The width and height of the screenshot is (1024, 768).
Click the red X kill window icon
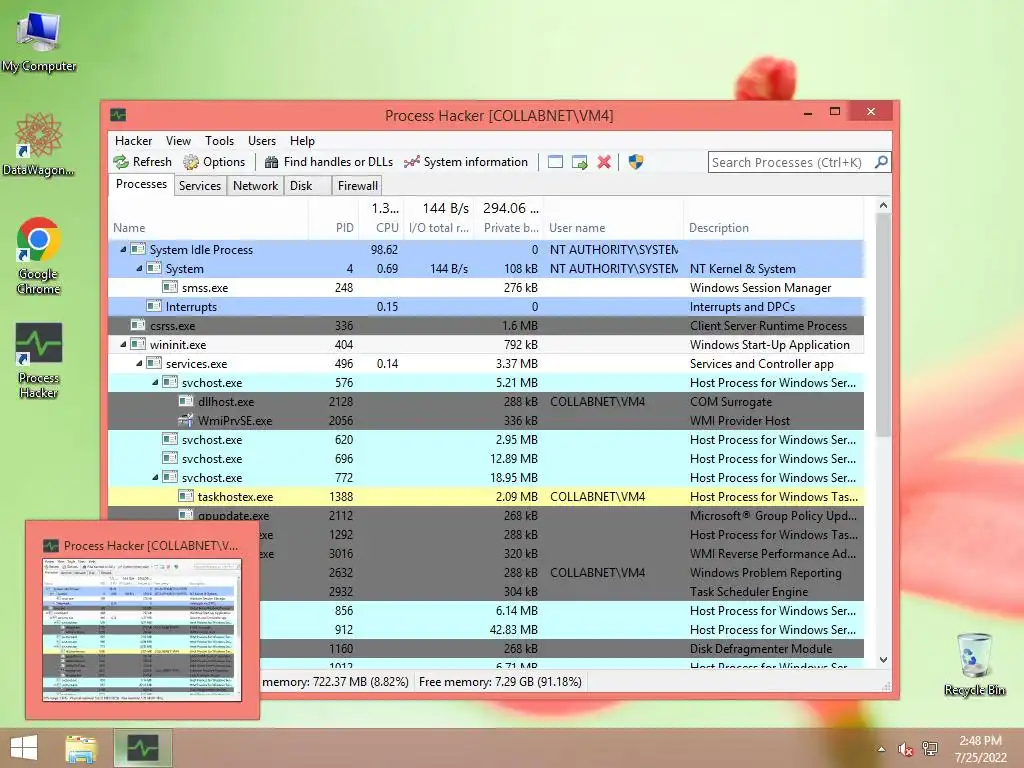point(604,162)
